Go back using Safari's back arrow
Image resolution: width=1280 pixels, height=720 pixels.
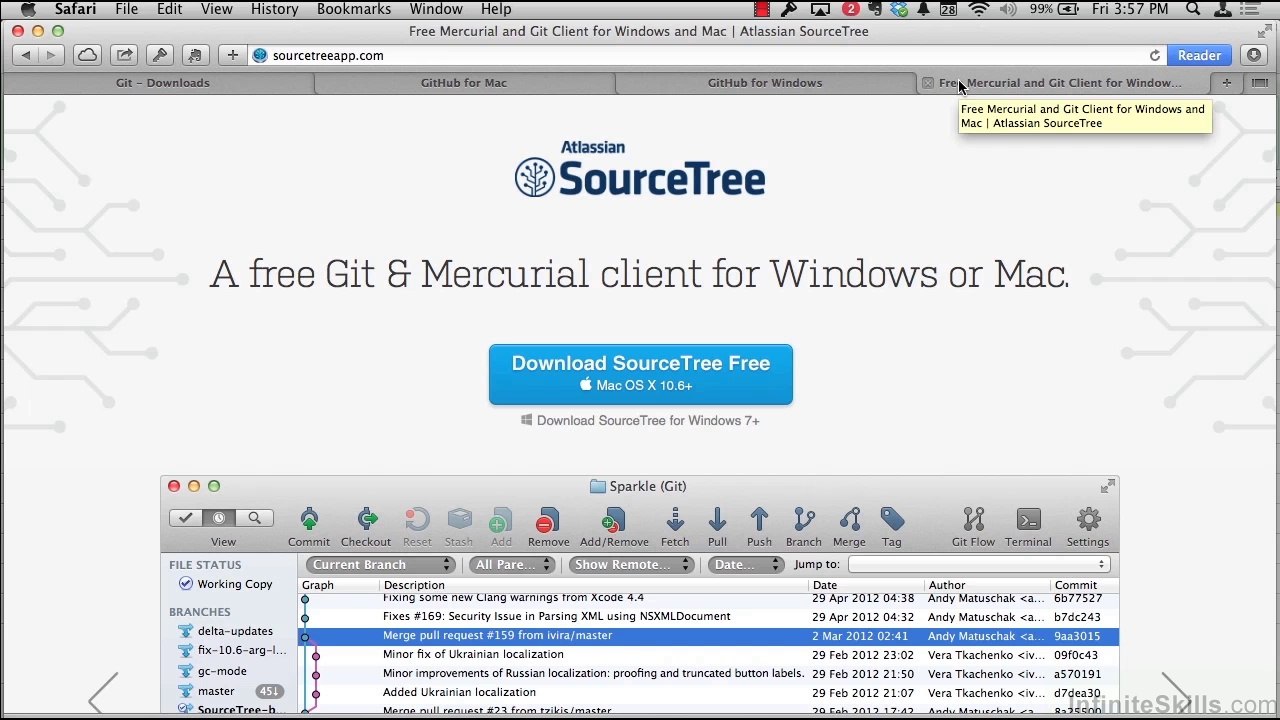(x=26, y=55)
